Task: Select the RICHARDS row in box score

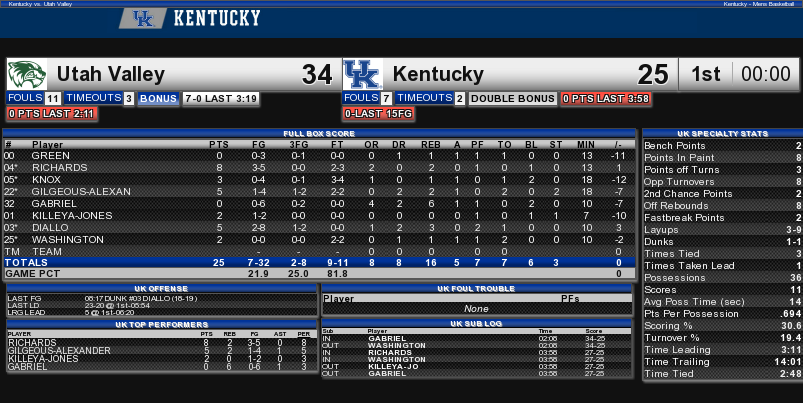Action: tap(319, 167)
